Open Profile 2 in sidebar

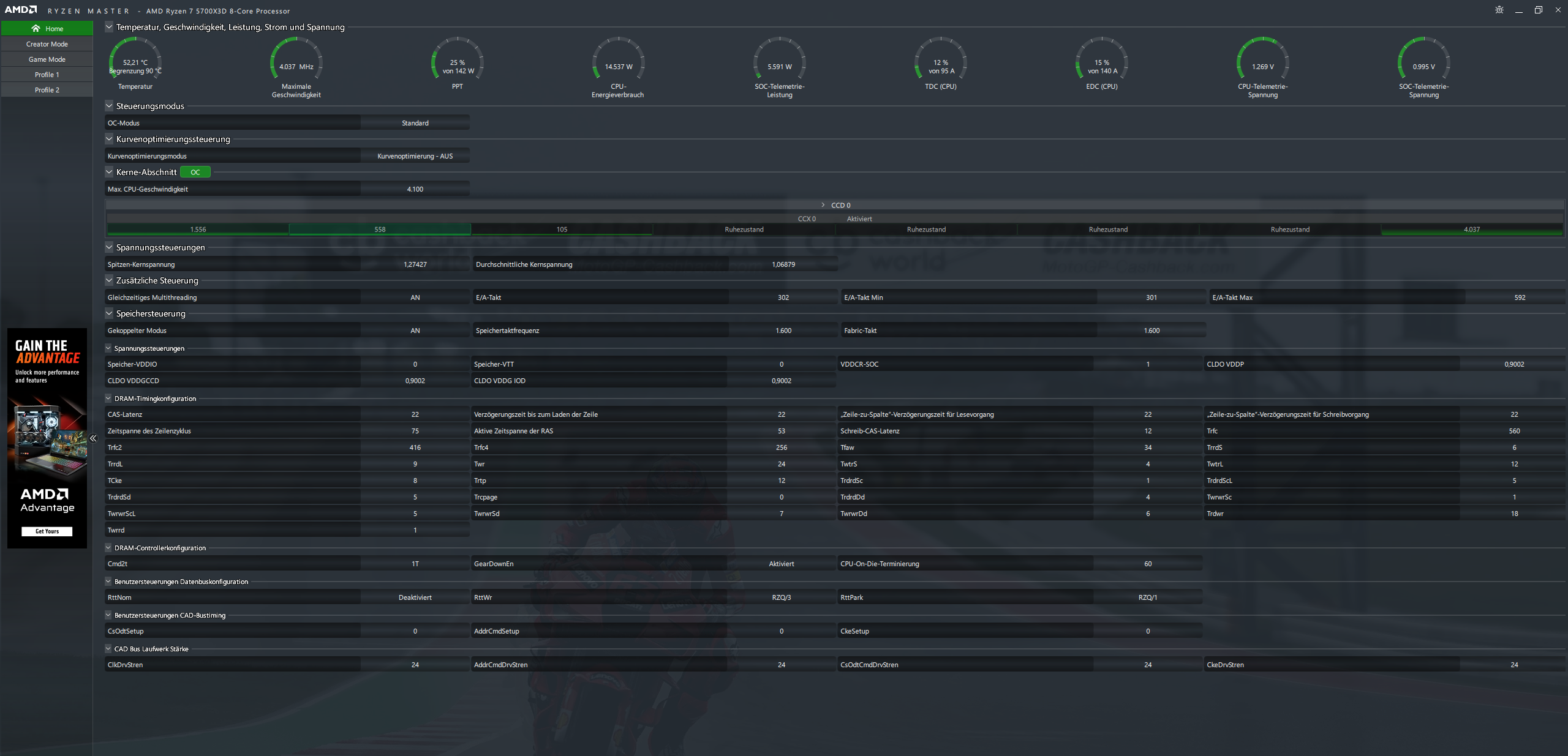[47, 90]
